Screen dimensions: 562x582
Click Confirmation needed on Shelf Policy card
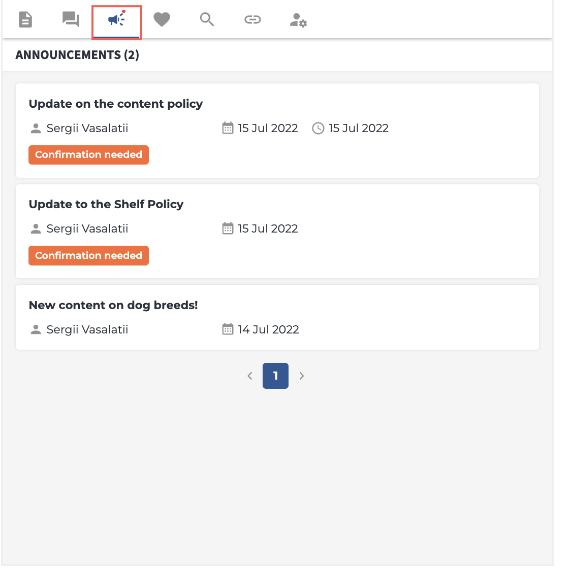click(x=89, y=256)
